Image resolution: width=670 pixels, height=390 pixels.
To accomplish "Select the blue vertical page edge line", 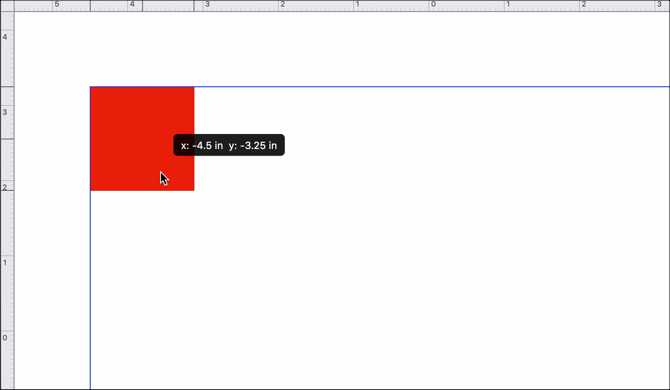I will pos(90,290).
